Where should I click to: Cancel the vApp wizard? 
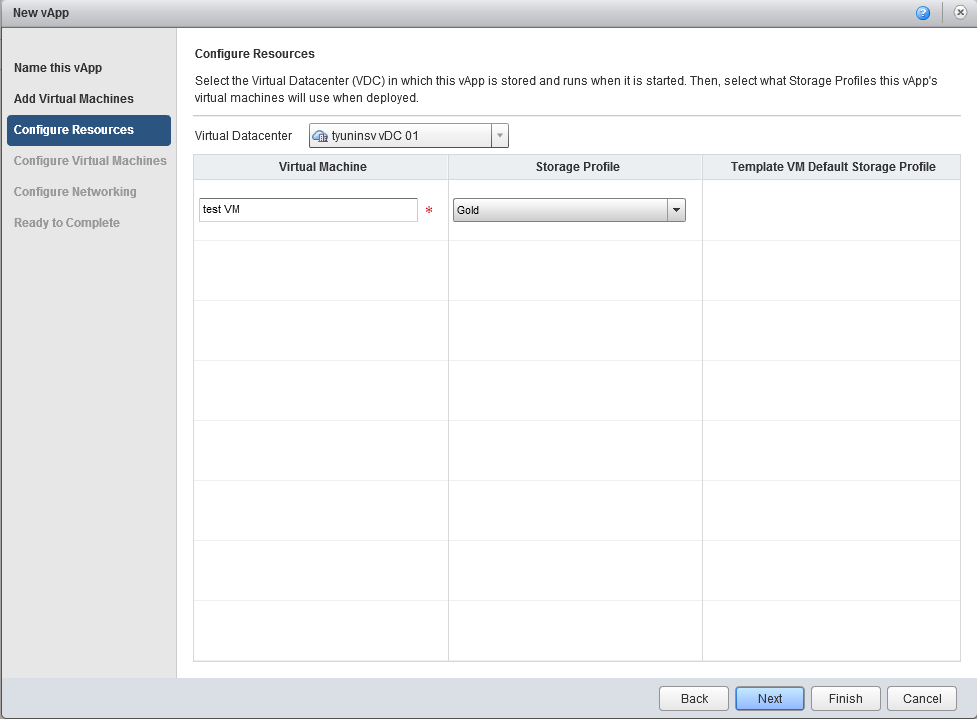coord(922,699)
